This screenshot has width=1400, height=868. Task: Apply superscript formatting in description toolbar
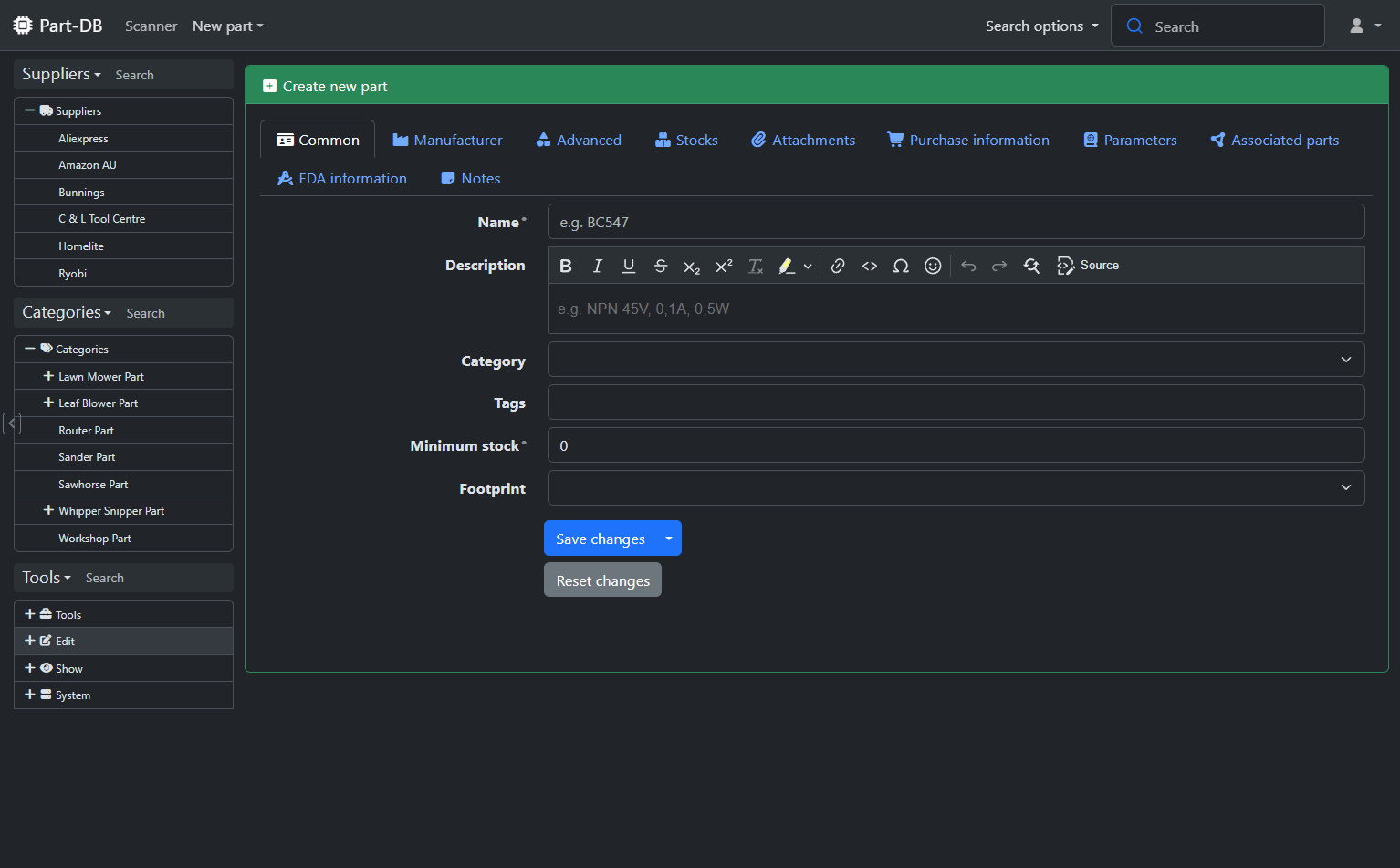[724, 266]
